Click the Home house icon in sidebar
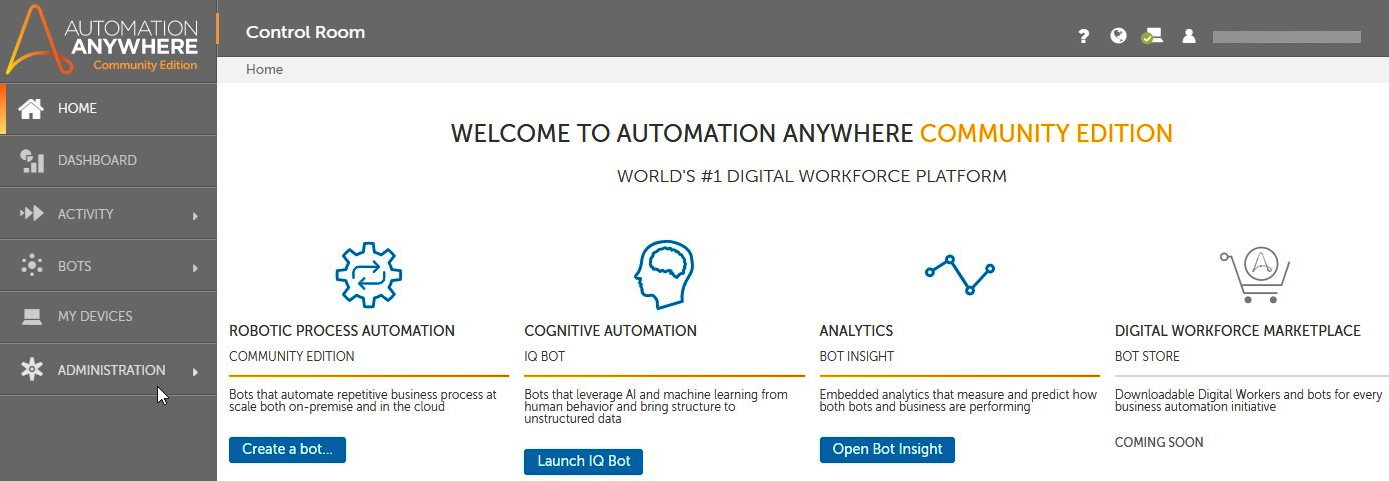This screenshot has width=1389, height=481. click(x=32, y=108)
